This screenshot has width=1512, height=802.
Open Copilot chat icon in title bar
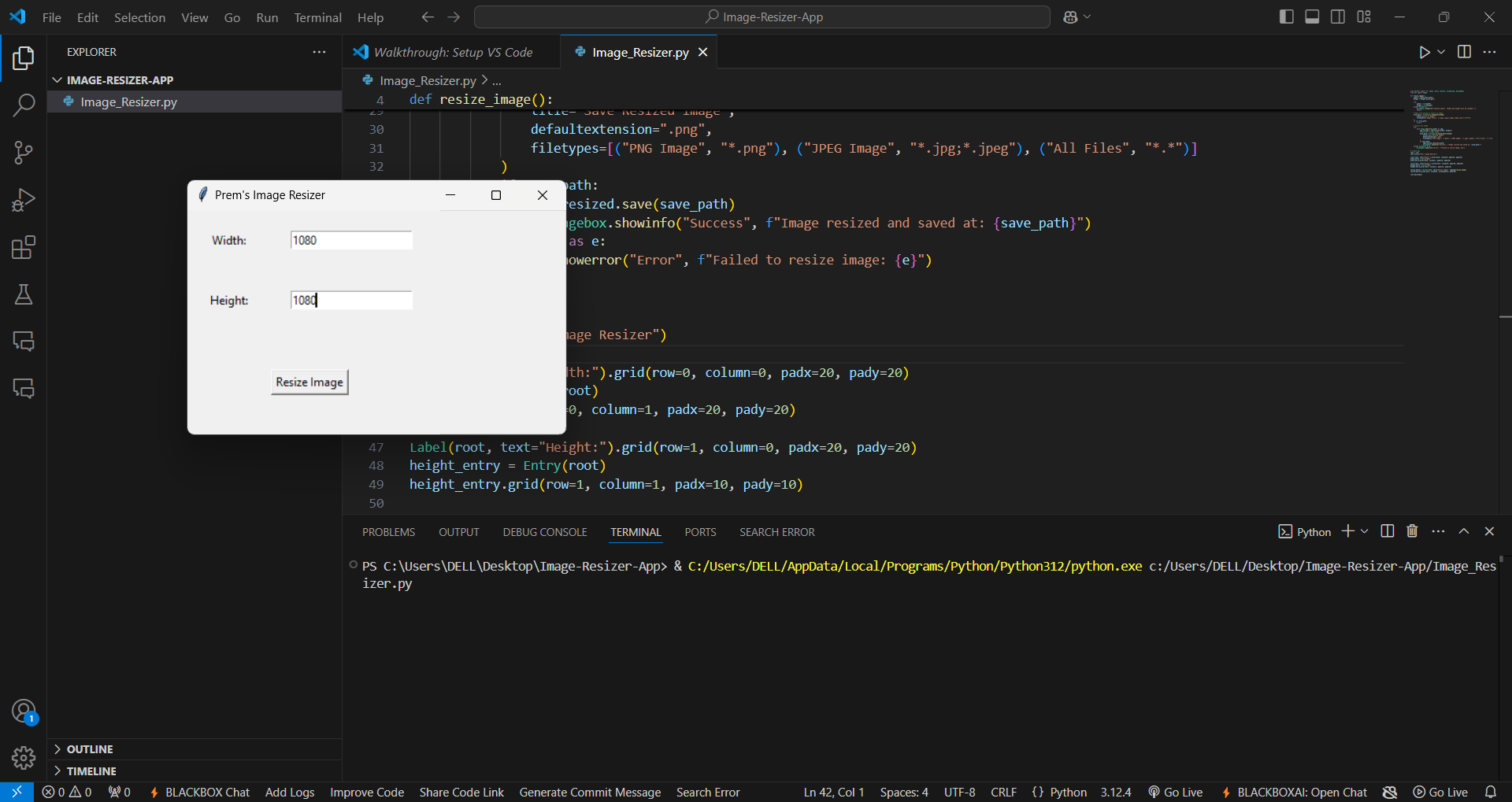coord(1070,17)
